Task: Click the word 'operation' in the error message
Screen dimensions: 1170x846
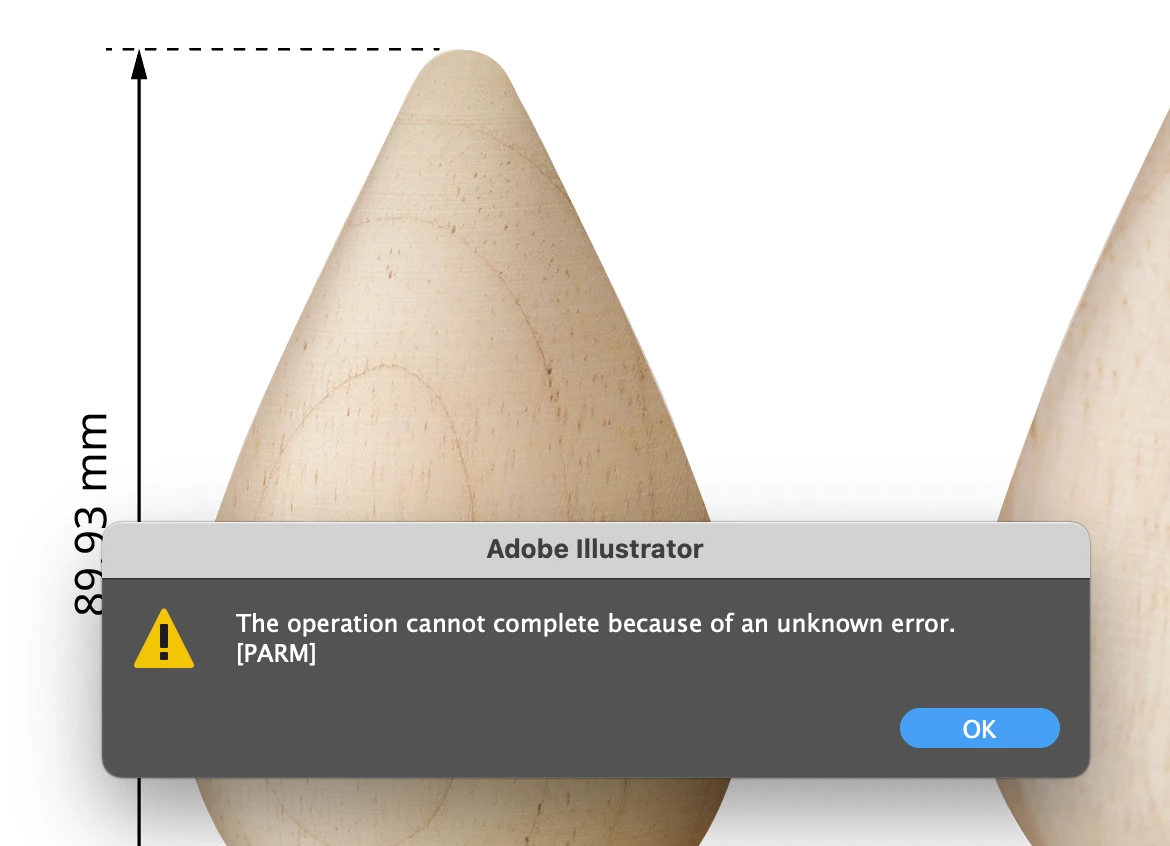Action: pyautogui.click(x=342, y=624)
